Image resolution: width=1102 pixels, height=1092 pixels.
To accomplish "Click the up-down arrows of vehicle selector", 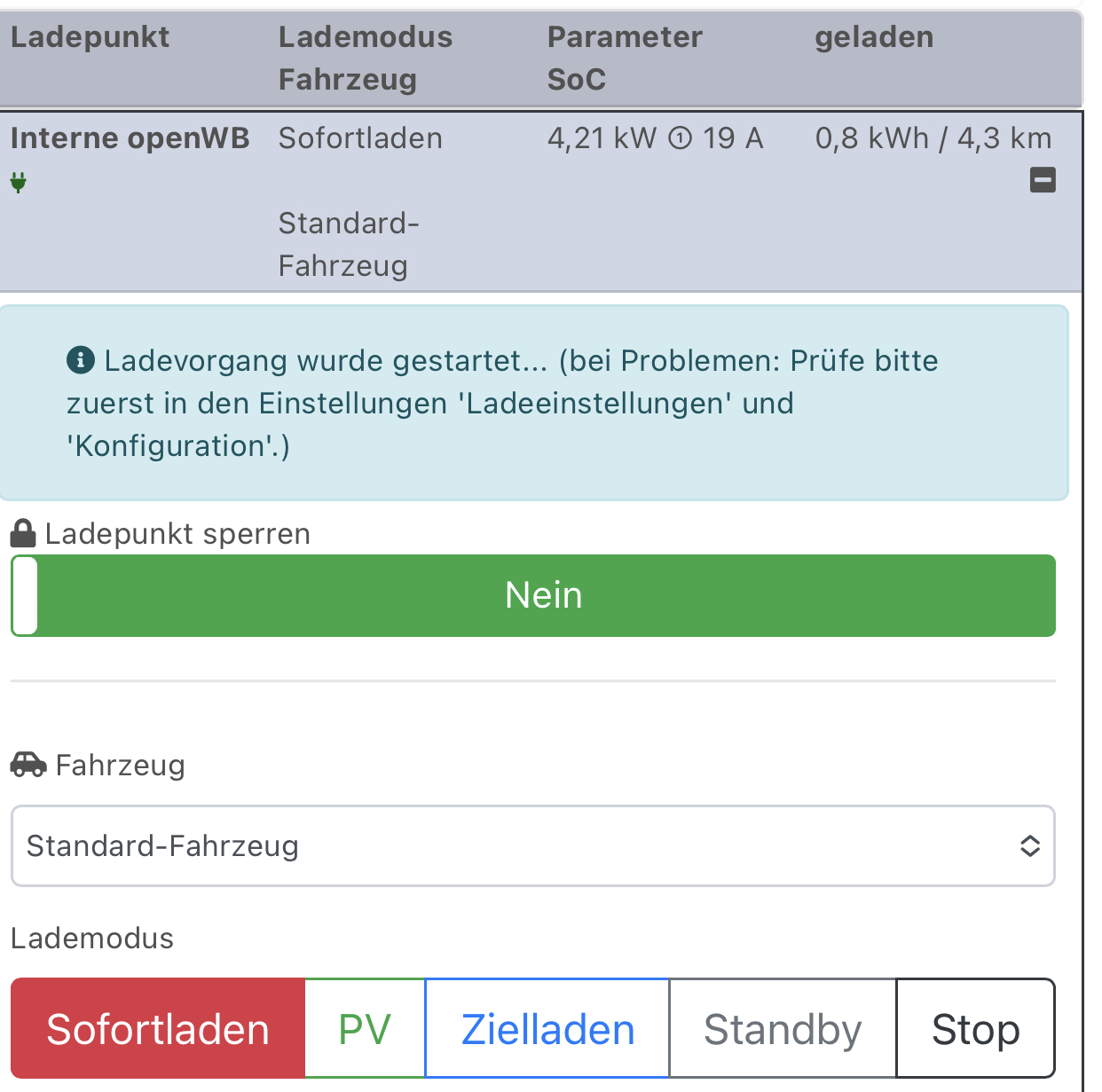I will click(1029, 845).
